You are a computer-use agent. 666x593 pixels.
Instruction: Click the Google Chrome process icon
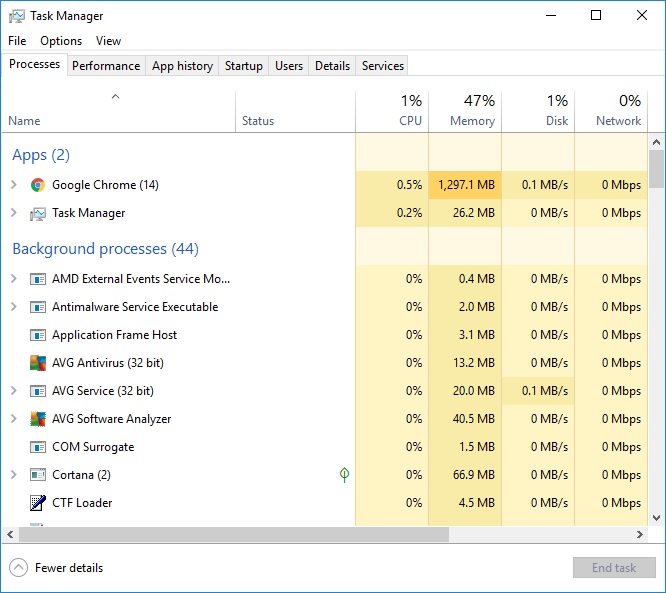(x=38, y=185)
